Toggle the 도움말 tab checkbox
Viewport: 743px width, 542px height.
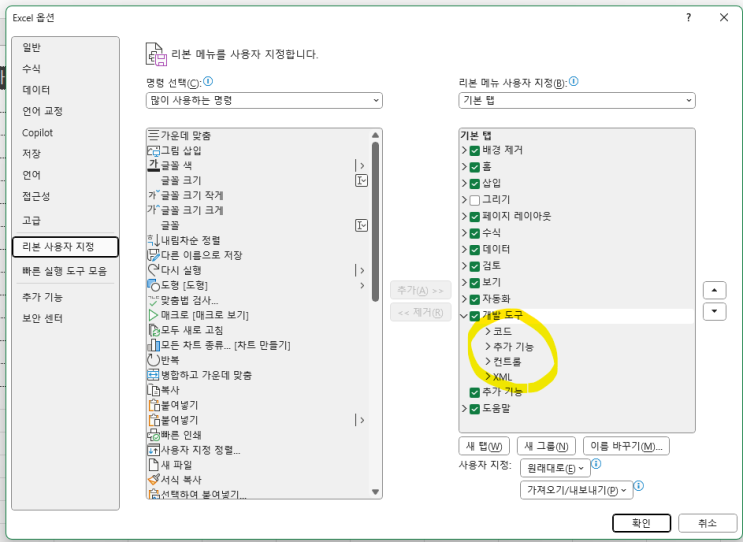pyautogui.click(x=475, y=409)
